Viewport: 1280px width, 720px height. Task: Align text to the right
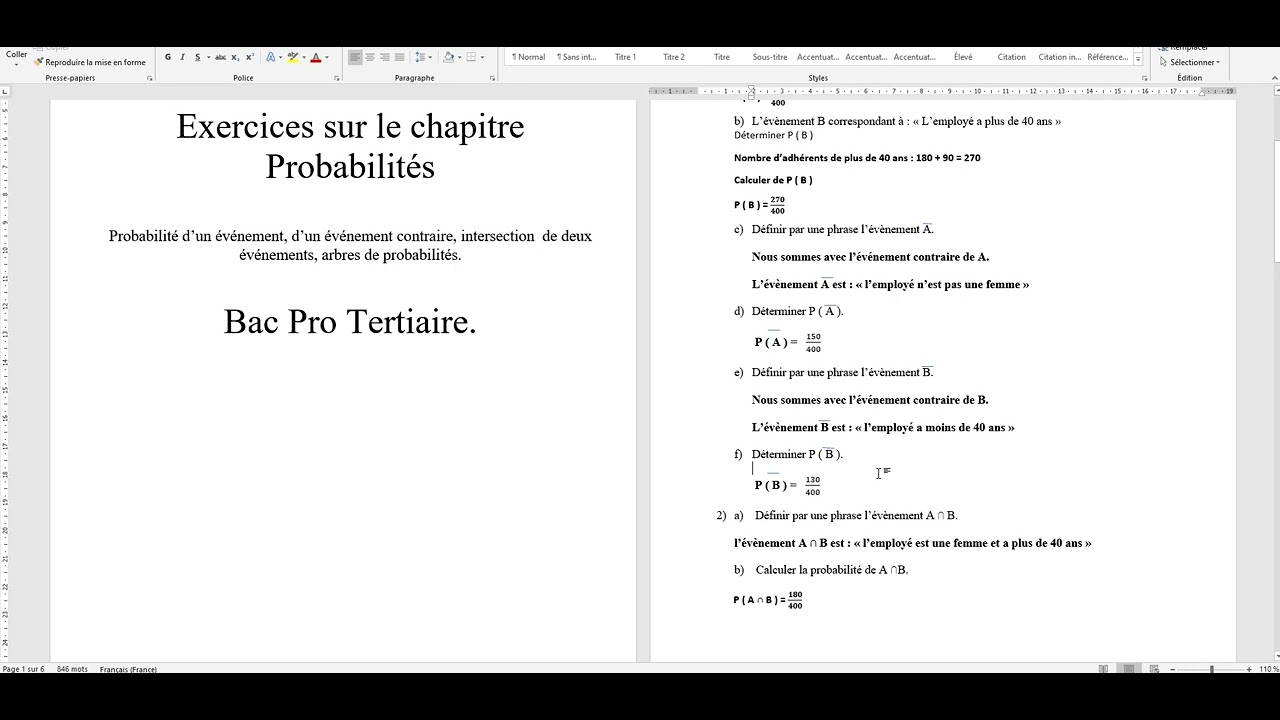click(385, 57)
